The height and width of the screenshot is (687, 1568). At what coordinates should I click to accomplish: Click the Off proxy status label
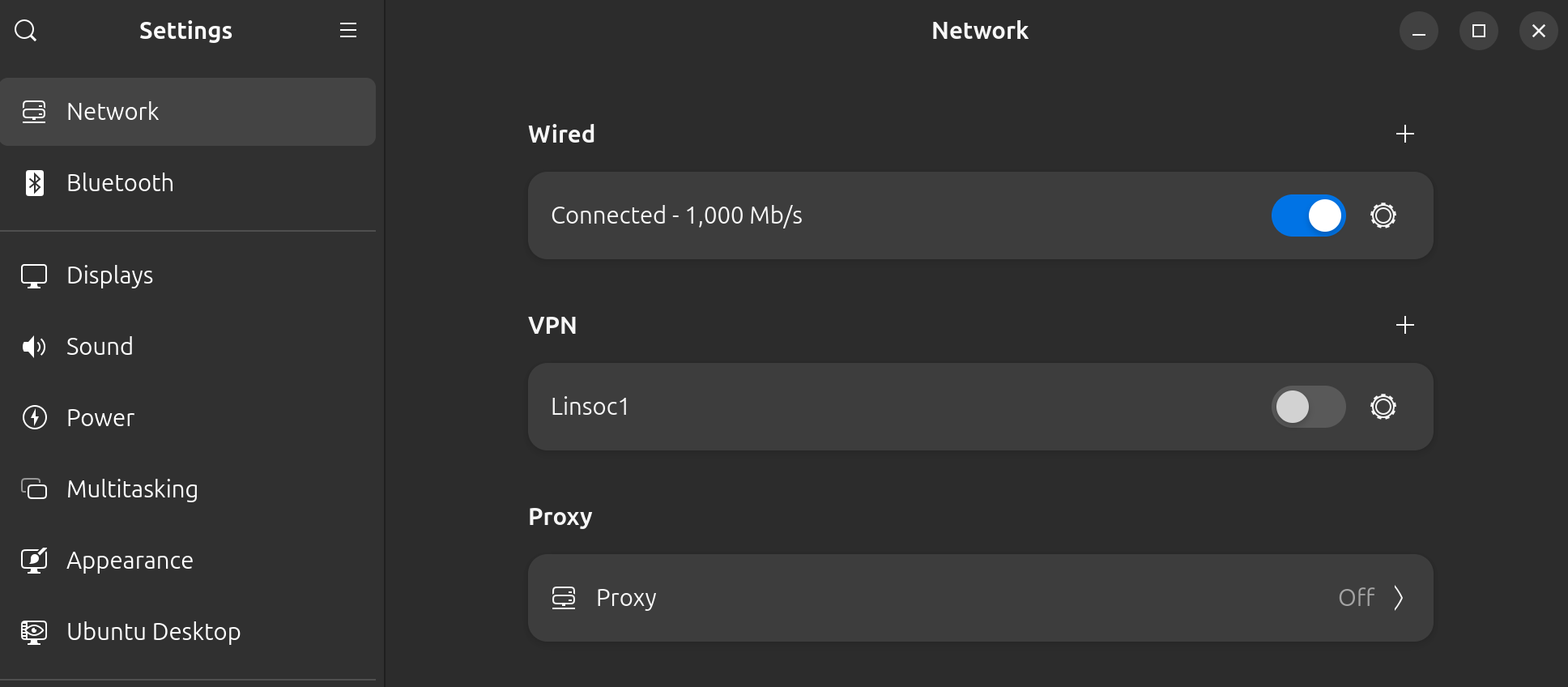click(x=1355, y=597)
